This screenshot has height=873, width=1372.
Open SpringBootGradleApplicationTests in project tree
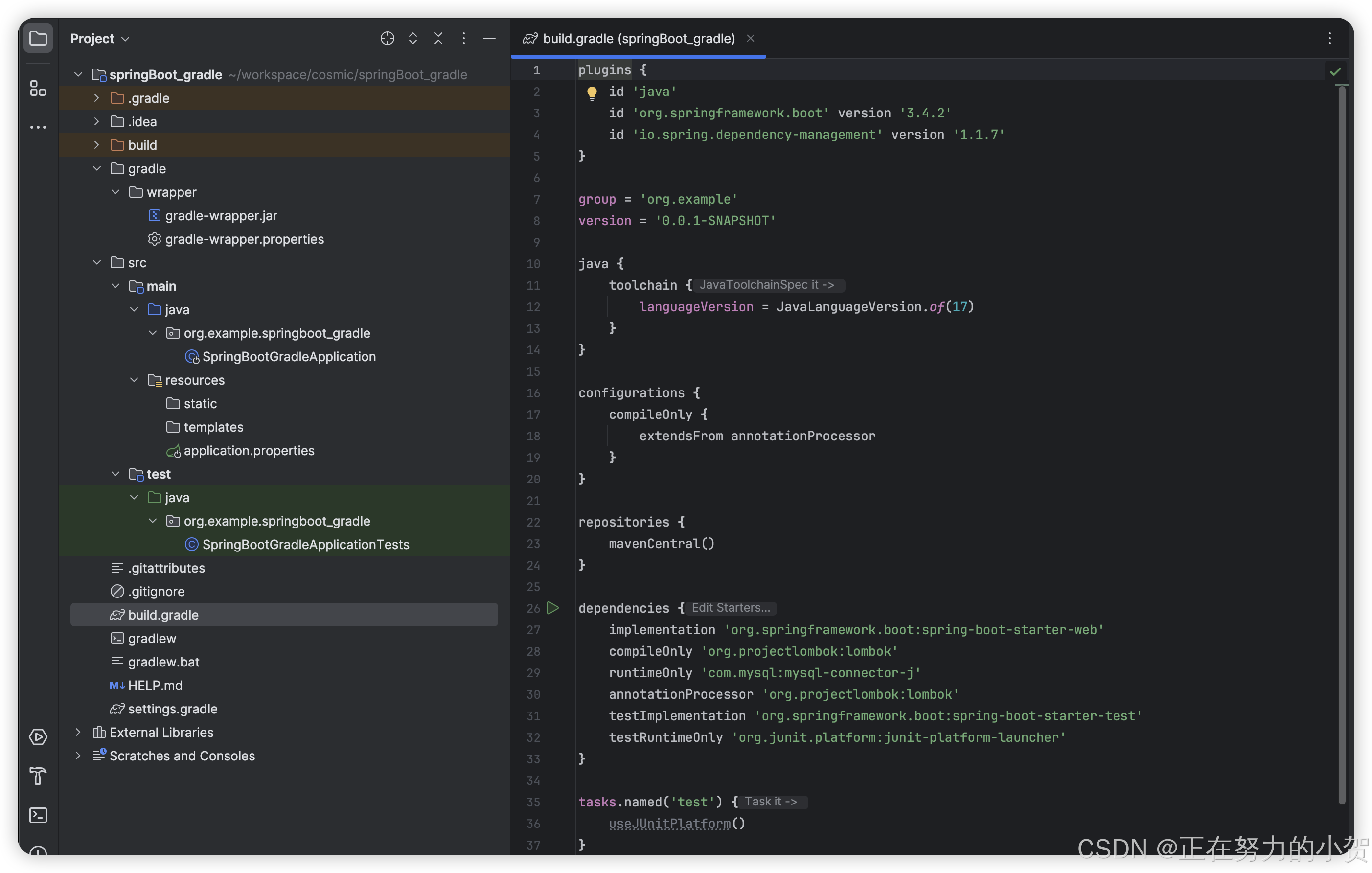coord(305,545)
